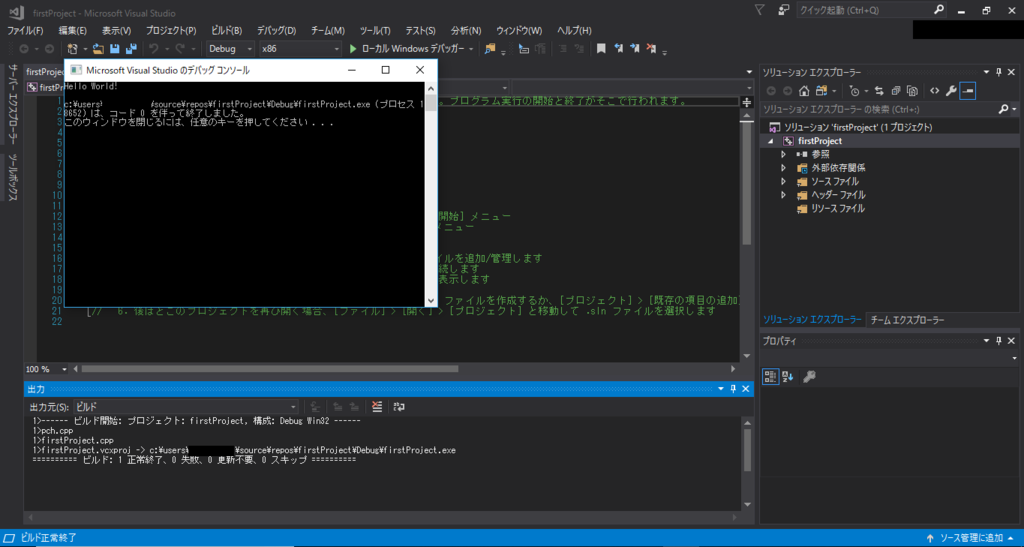The image size is (1024, 547).
Task: Open the ビルド(B) menu
Action: (227, 31)
